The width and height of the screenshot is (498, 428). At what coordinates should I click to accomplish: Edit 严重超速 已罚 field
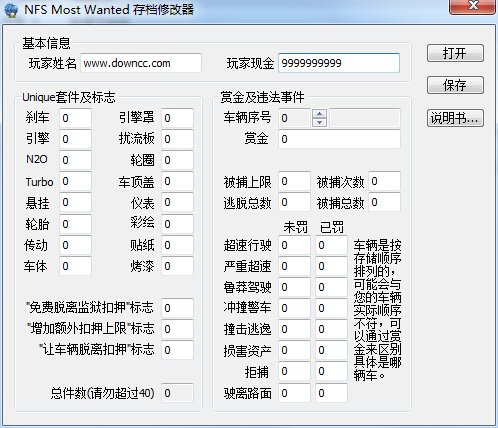(x=331, y=266)
